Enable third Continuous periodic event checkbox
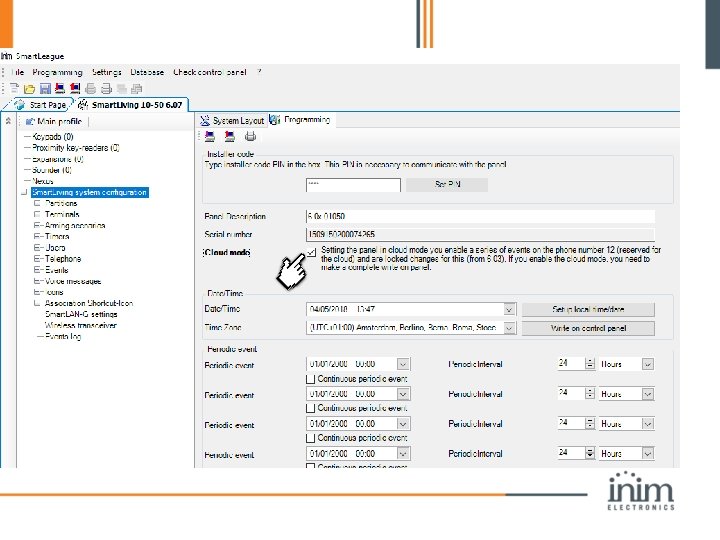The width and height of the screenshot is (720, 540). [x=310, y=438]
